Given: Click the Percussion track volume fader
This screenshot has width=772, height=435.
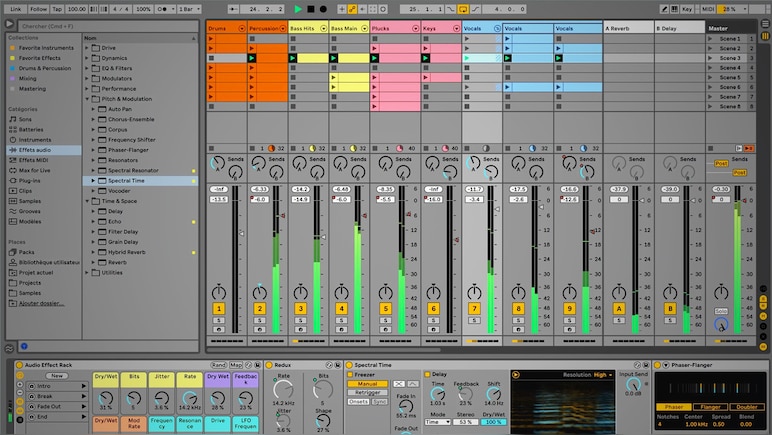Looking at the screenshot, I should [x=283, y=216].
